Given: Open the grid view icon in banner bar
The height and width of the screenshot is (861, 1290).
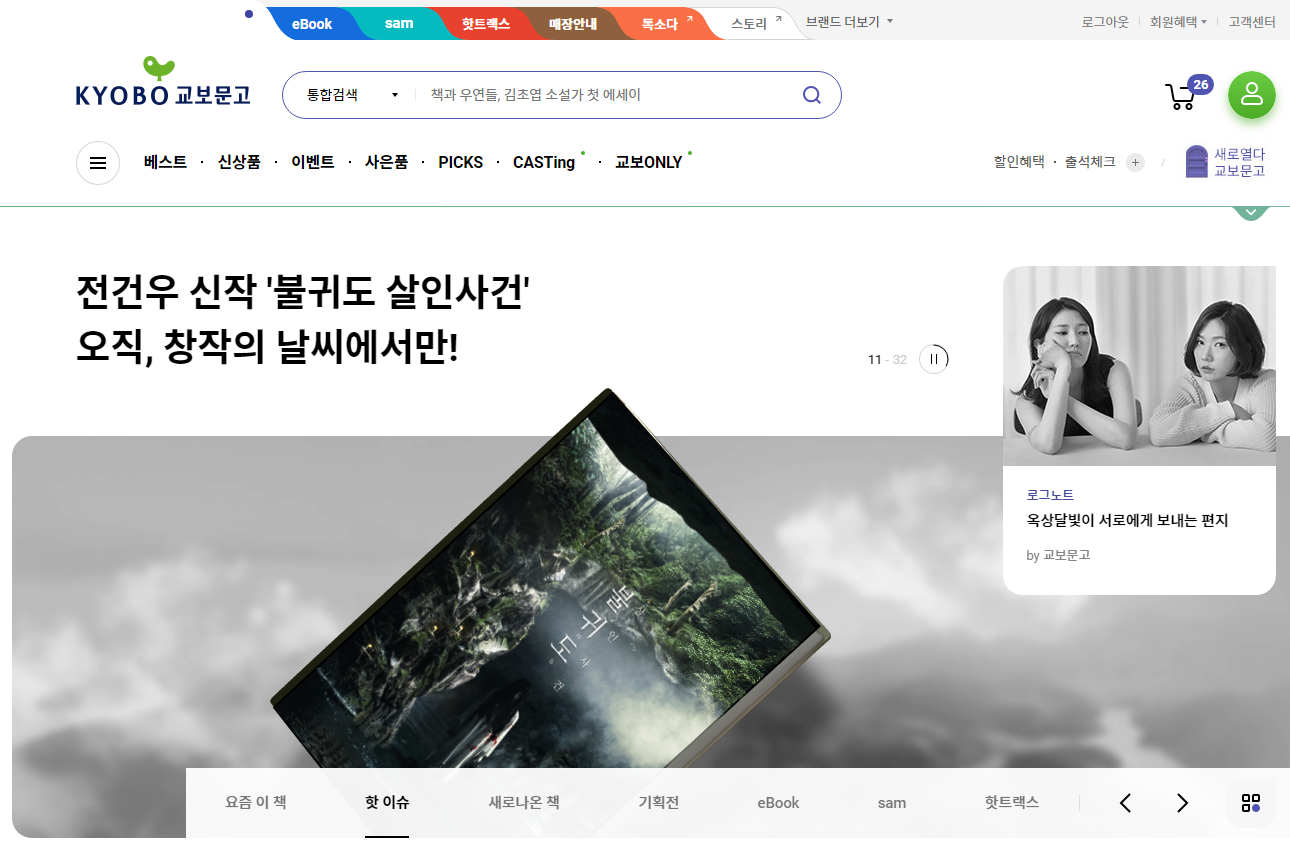Looking at the screenshot, I should click(1251, 803).
